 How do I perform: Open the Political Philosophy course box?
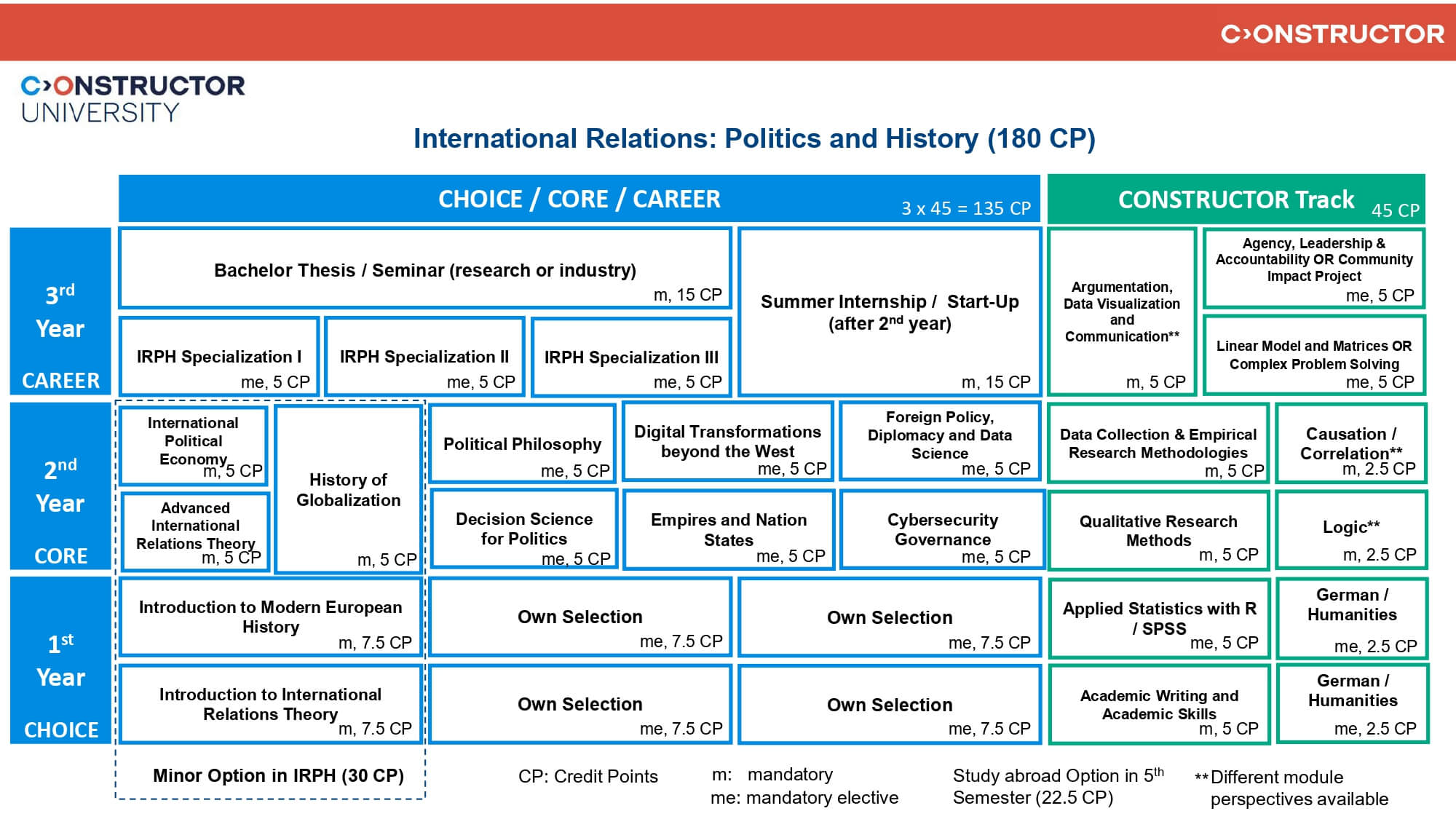[521, 444]
